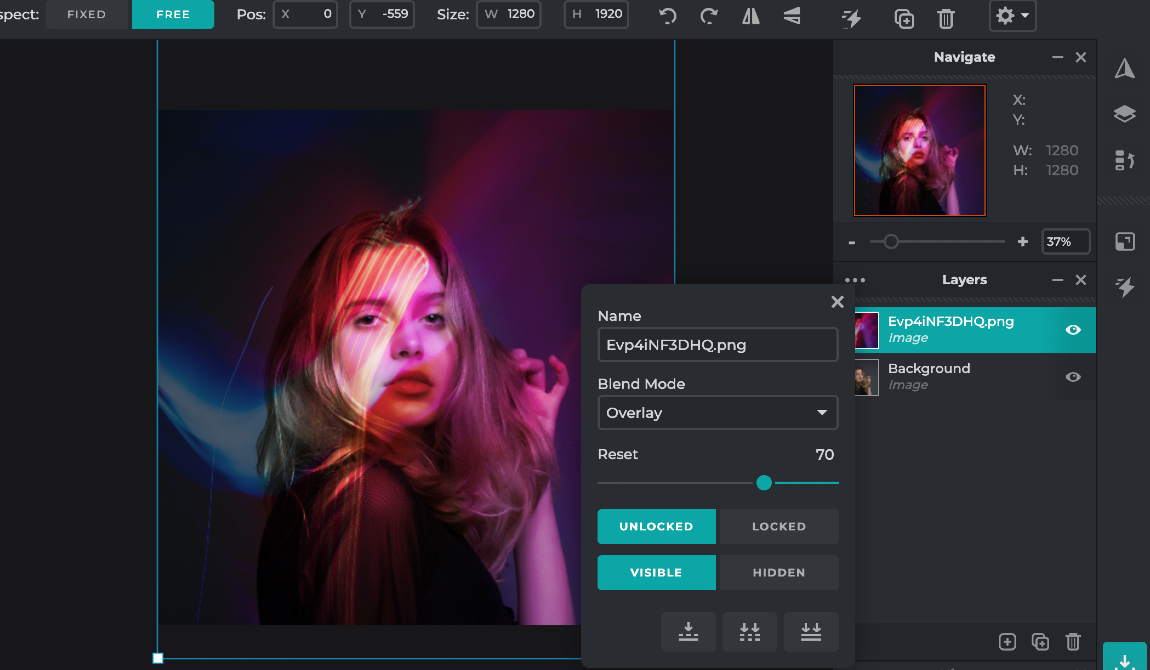
Task: Click the navigation arrow icon in right sidebar
Action: pyautogui.click(x=1124, y=68)
